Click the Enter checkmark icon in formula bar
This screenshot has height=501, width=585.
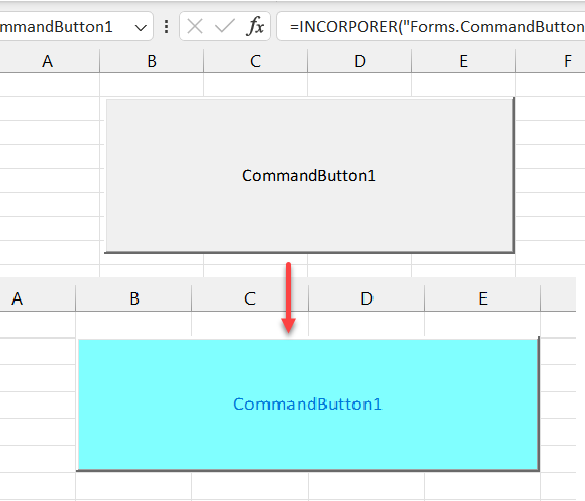(x=225, y=26)
